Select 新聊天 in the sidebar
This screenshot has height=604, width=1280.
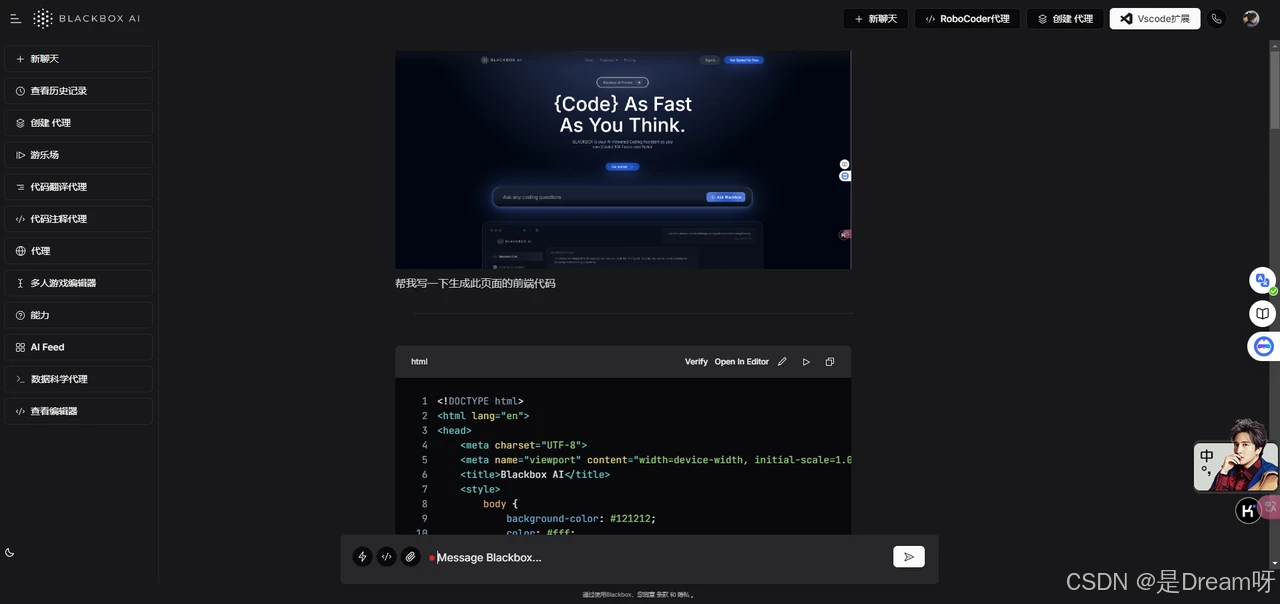click(79, 59)
